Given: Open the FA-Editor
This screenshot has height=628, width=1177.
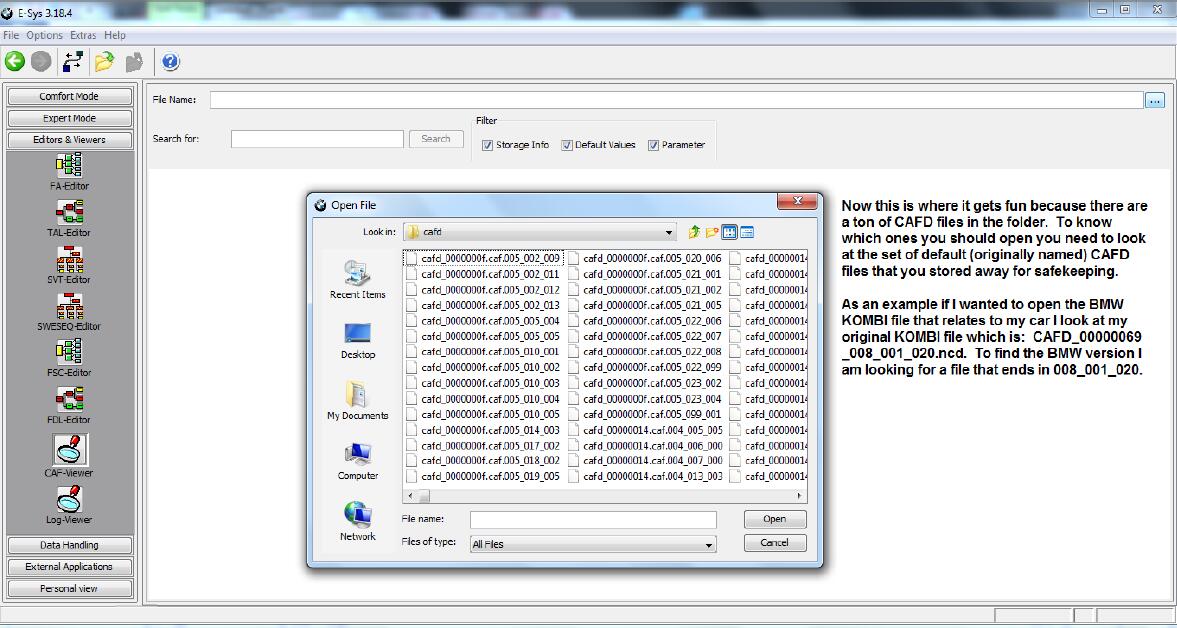Looking at the screenshot, I should tap(69, 172).
